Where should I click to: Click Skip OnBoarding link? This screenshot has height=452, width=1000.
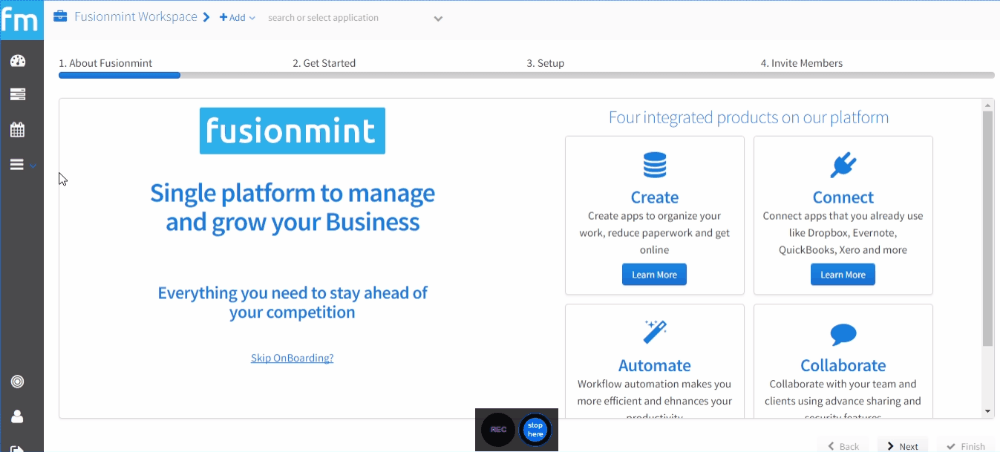[292, 358]
